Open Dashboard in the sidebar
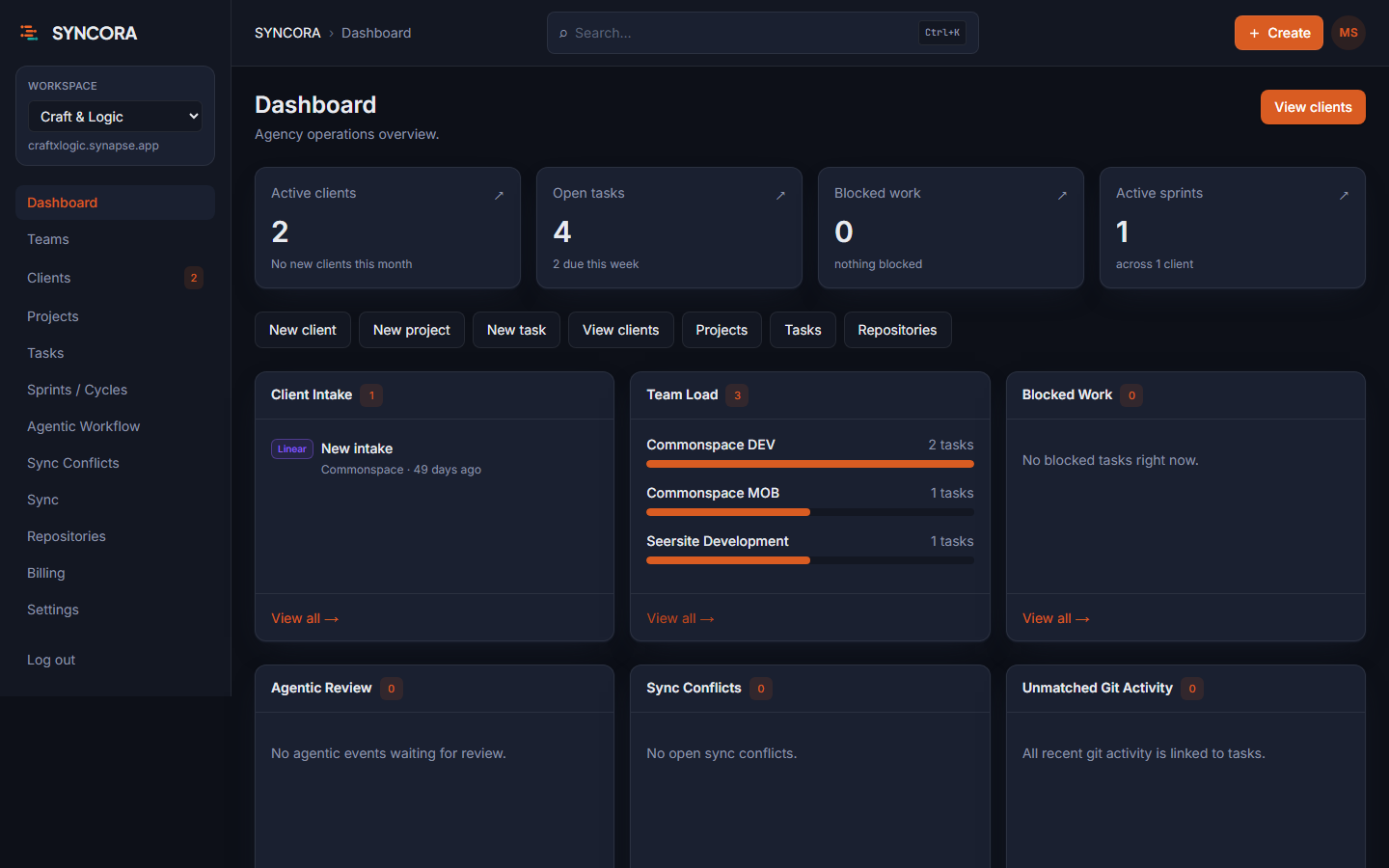The height and width of the screenshot is (868, 1389). 115,203
